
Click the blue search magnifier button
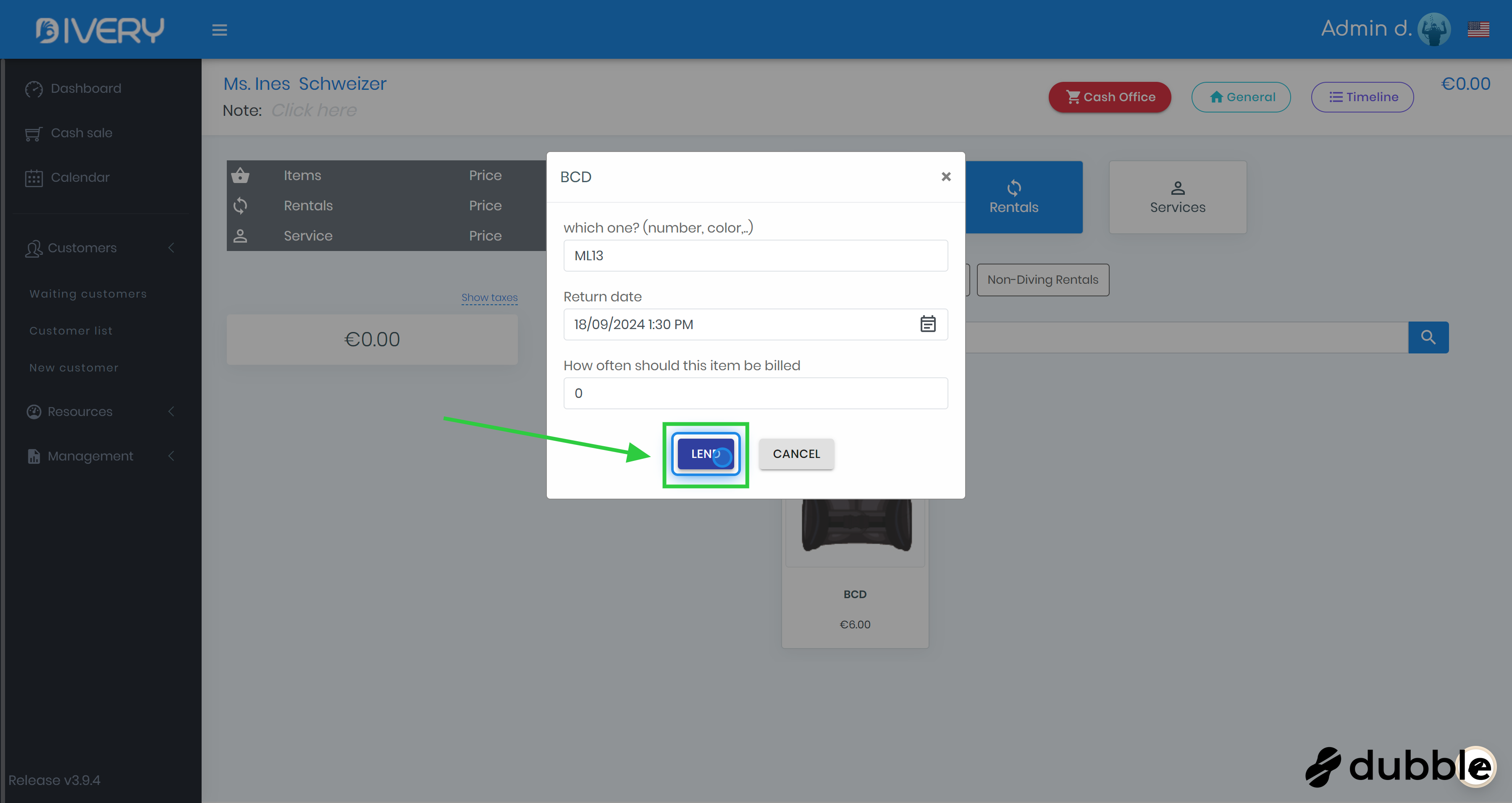[1428, 337]
